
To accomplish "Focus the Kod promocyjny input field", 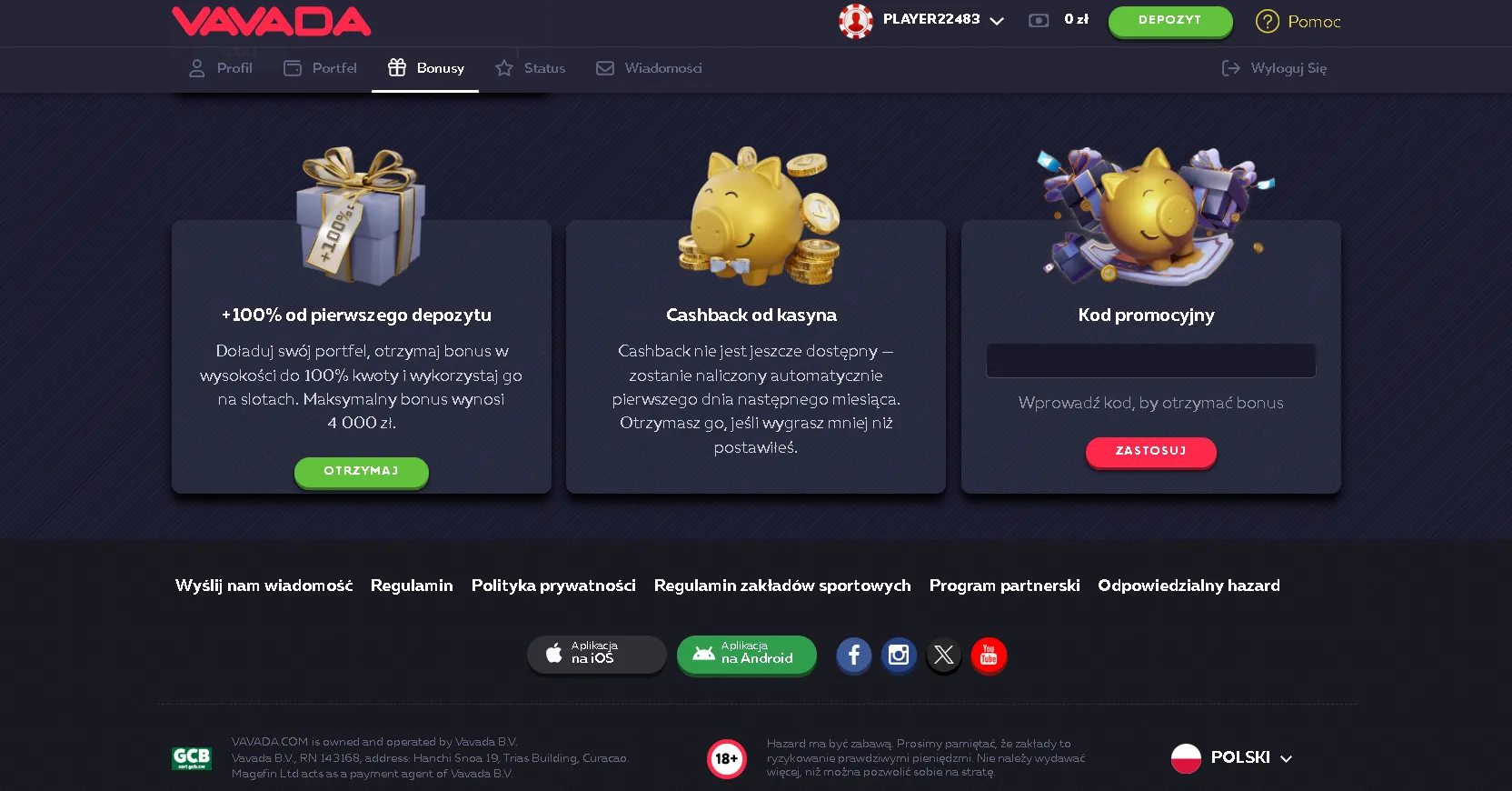I will [1151, 360].
